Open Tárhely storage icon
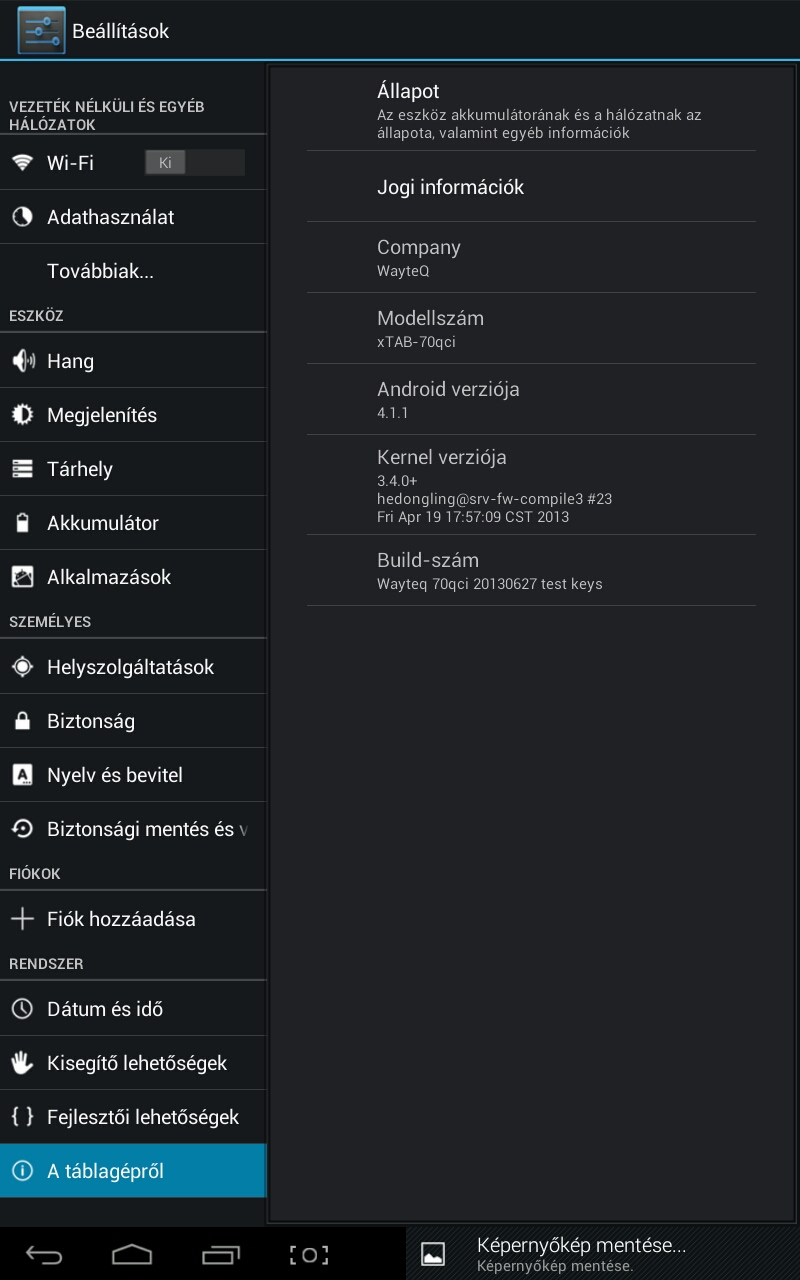800x1280 pixels. click(x=22, y=469)
